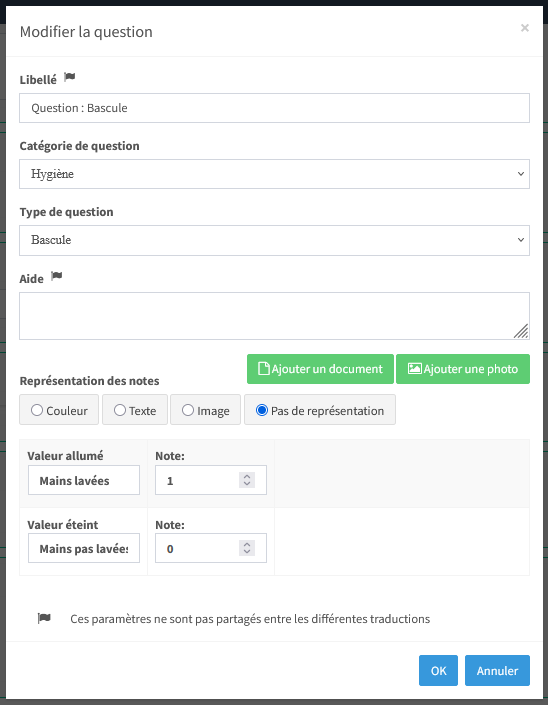Open the Catégorie de question dropdown
The height and width of the screenshot is (705, 548).
[274, 174]
